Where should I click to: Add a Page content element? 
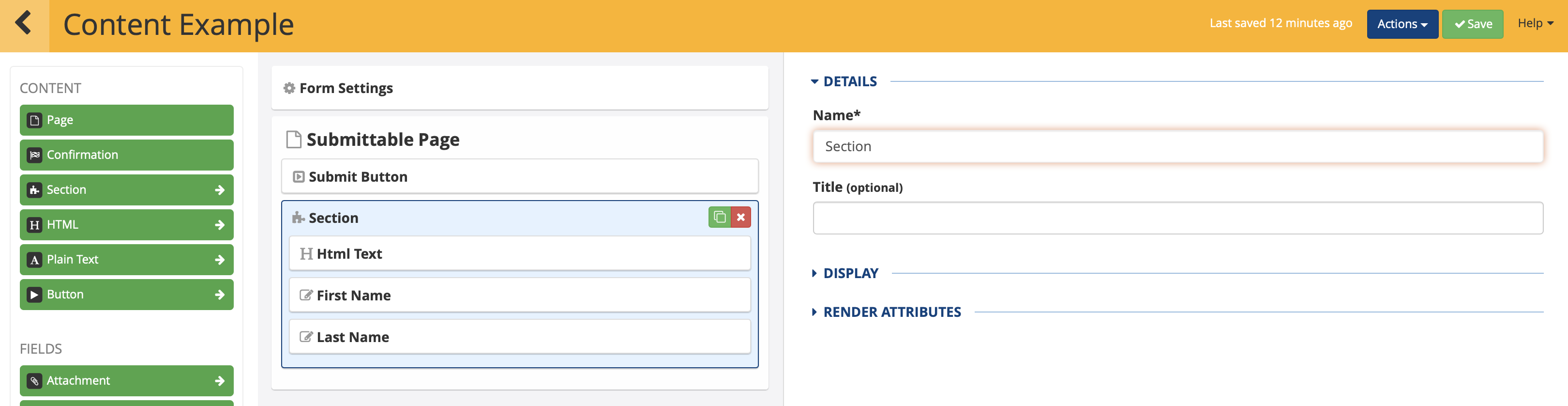pyautogui.click(x=127, y=120)
